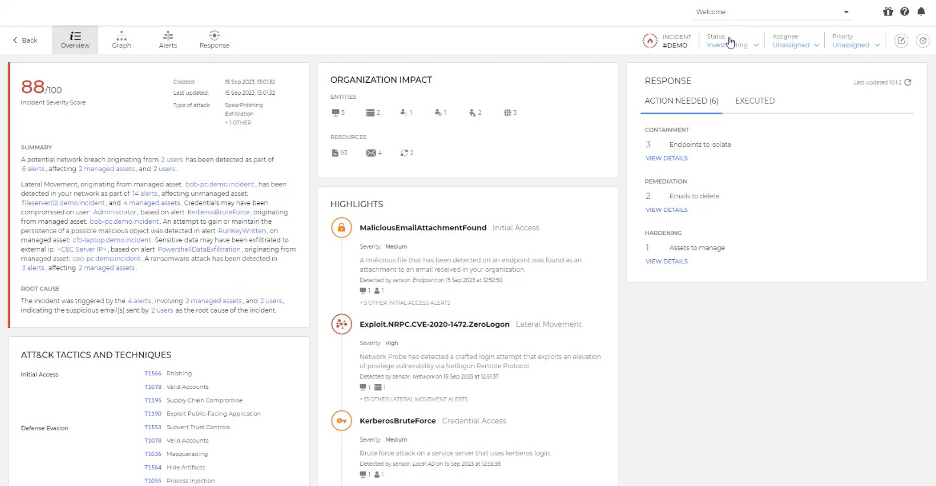Screen dimensions: 936x486
Task: Go back using the Back button
Action: tap(25, 40)
